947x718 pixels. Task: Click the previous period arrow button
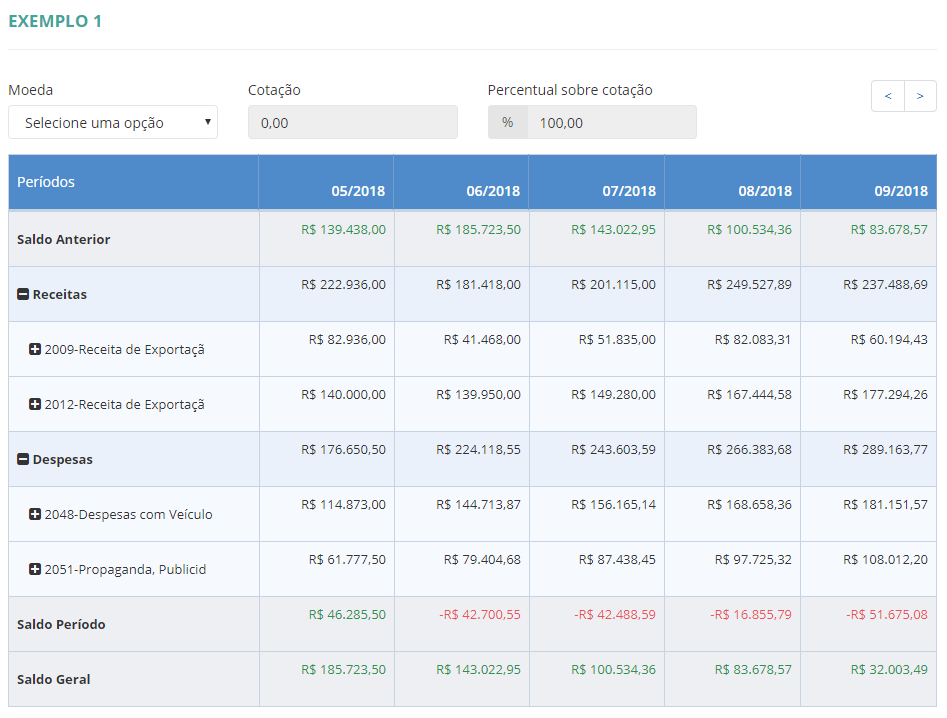click(888, 96)
